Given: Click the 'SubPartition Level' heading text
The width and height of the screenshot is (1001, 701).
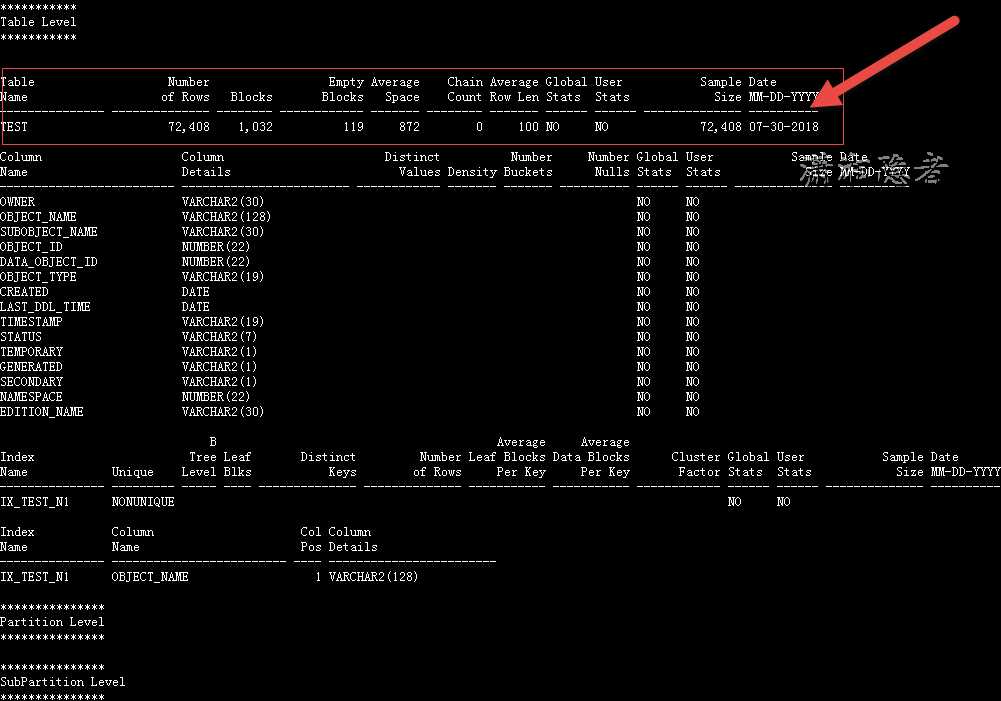Looking at the screenshot, I should pyautogui.click(x=63, y=682).
